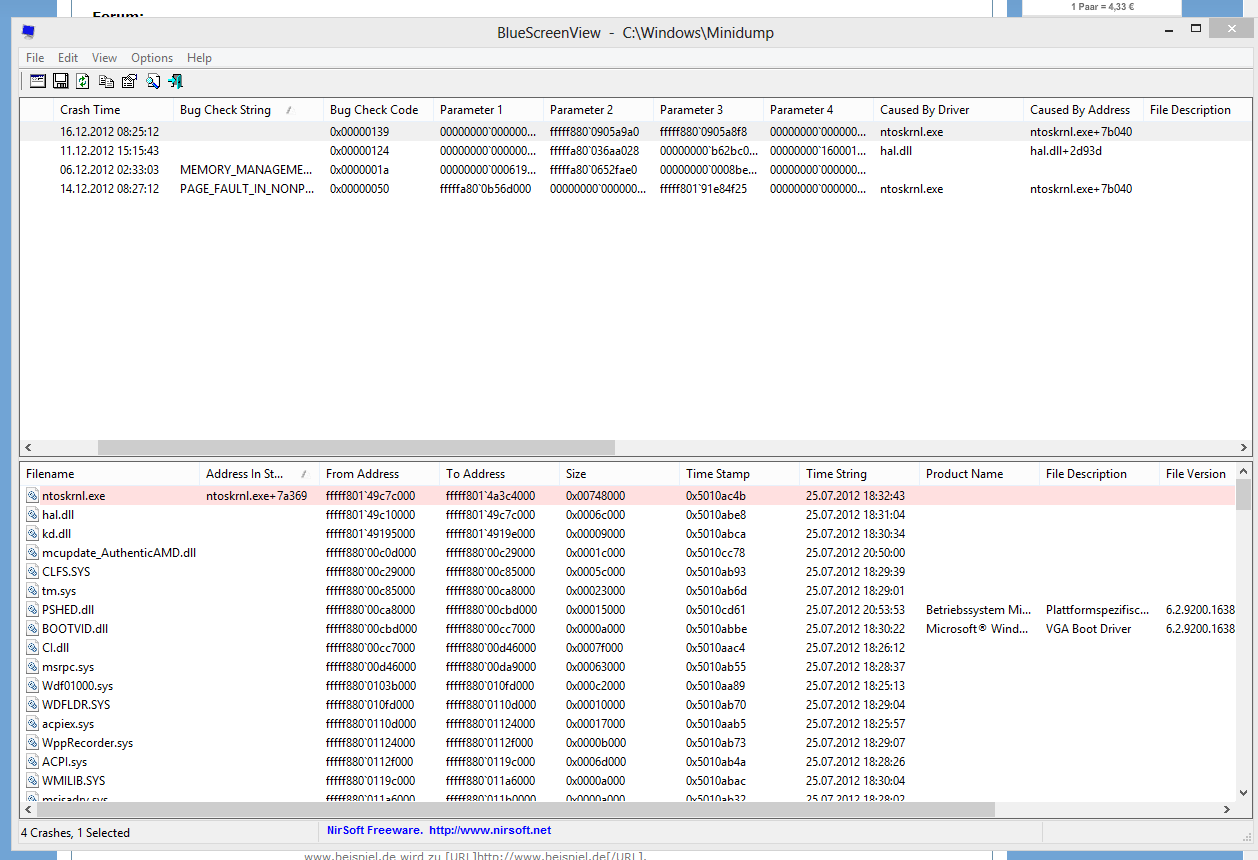Open Advanced Options from the toolbar
Image resolution: width=1258 pixels, height=860 pixels.
tap(37, 82)
